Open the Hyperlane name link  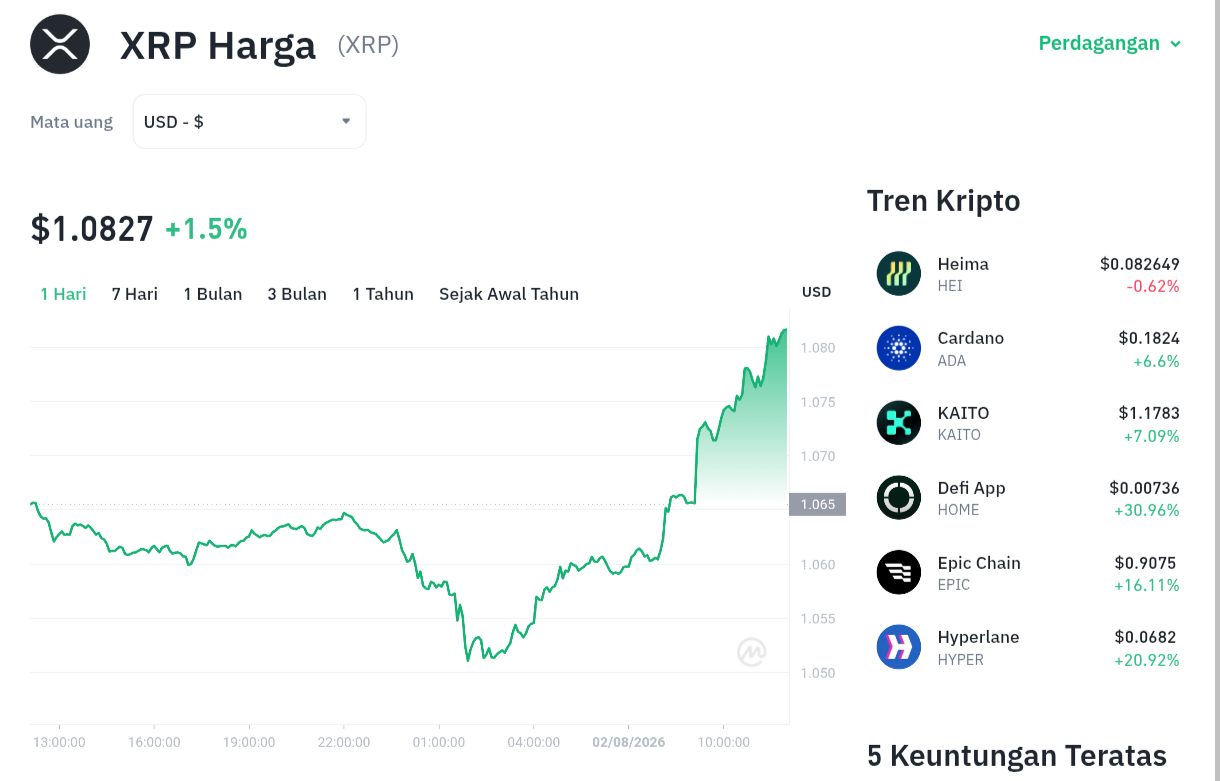[979, 637]
